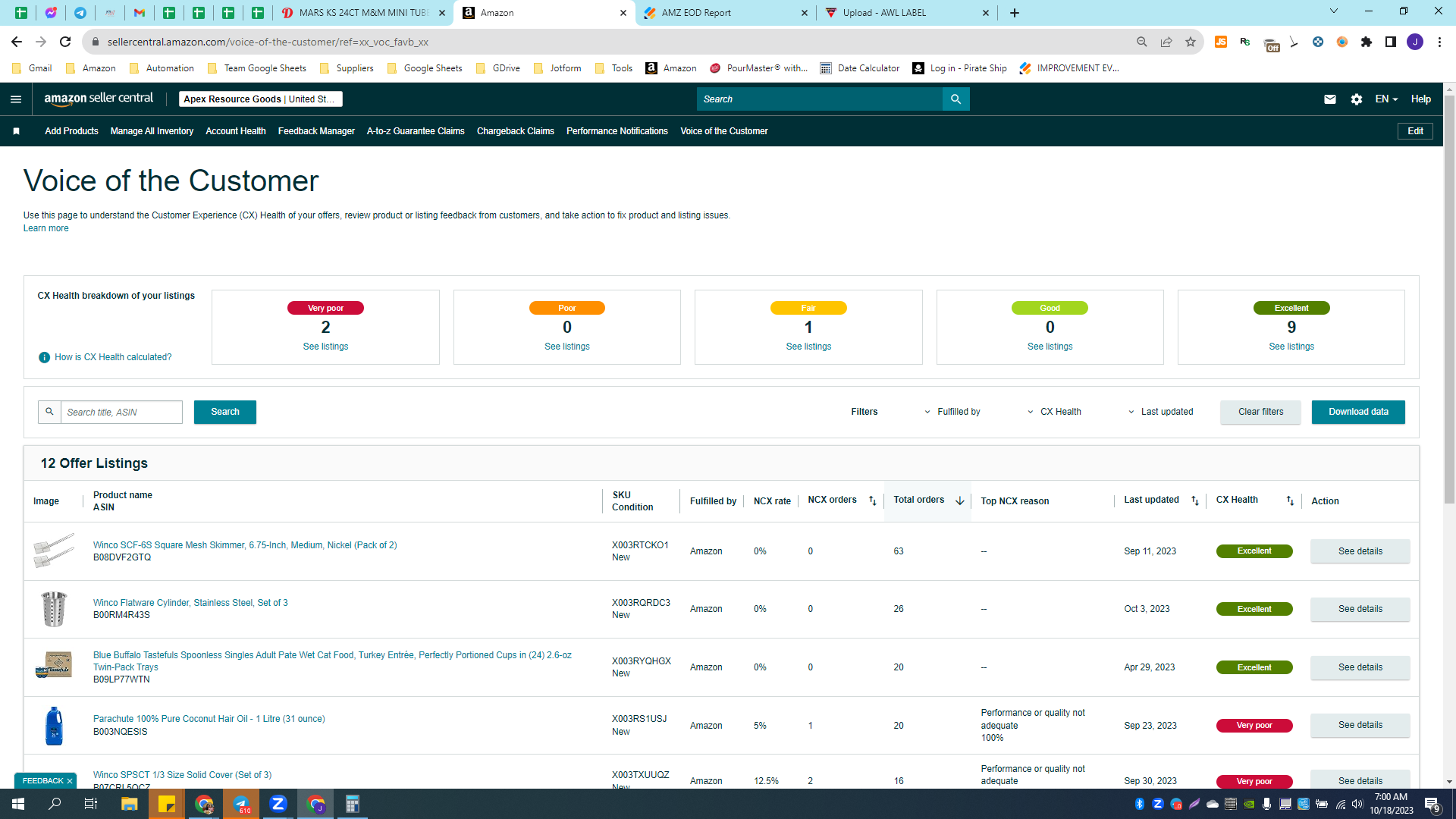Open the Windows notification center
This screenshot has height=819, width=1456.
[x=1432, y=804]
